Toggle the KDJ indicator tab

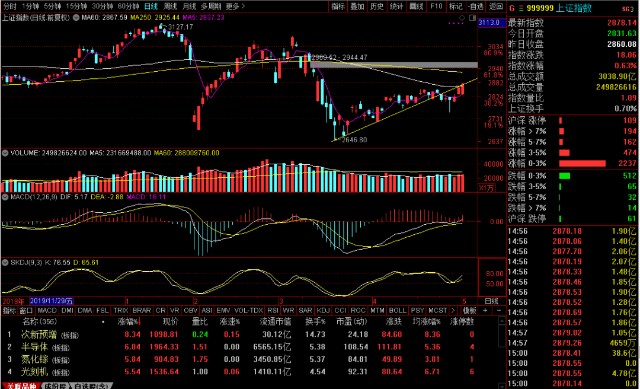[323, 311]
